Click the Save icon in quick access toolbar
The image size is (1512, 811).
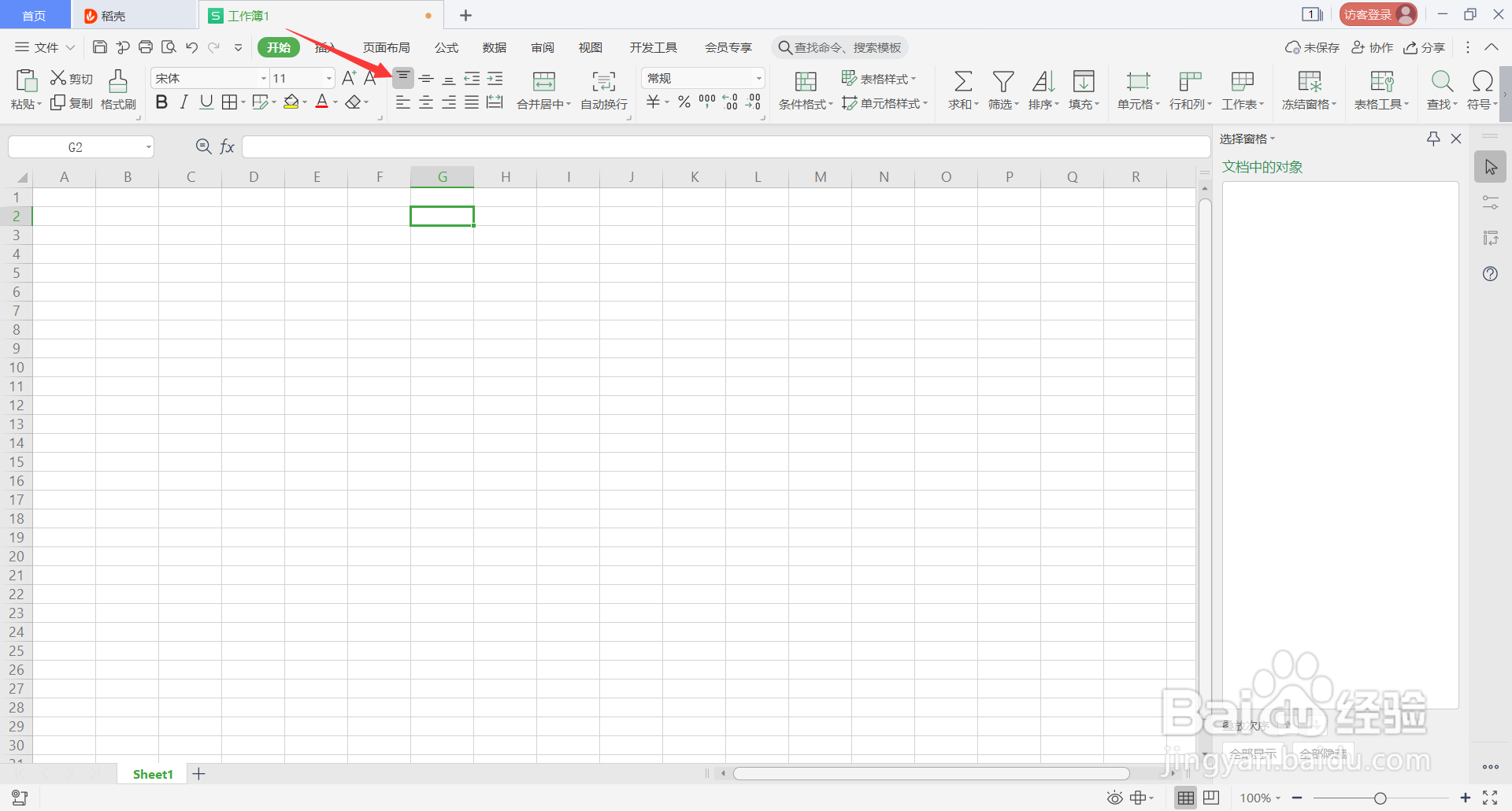coord(100,47)
